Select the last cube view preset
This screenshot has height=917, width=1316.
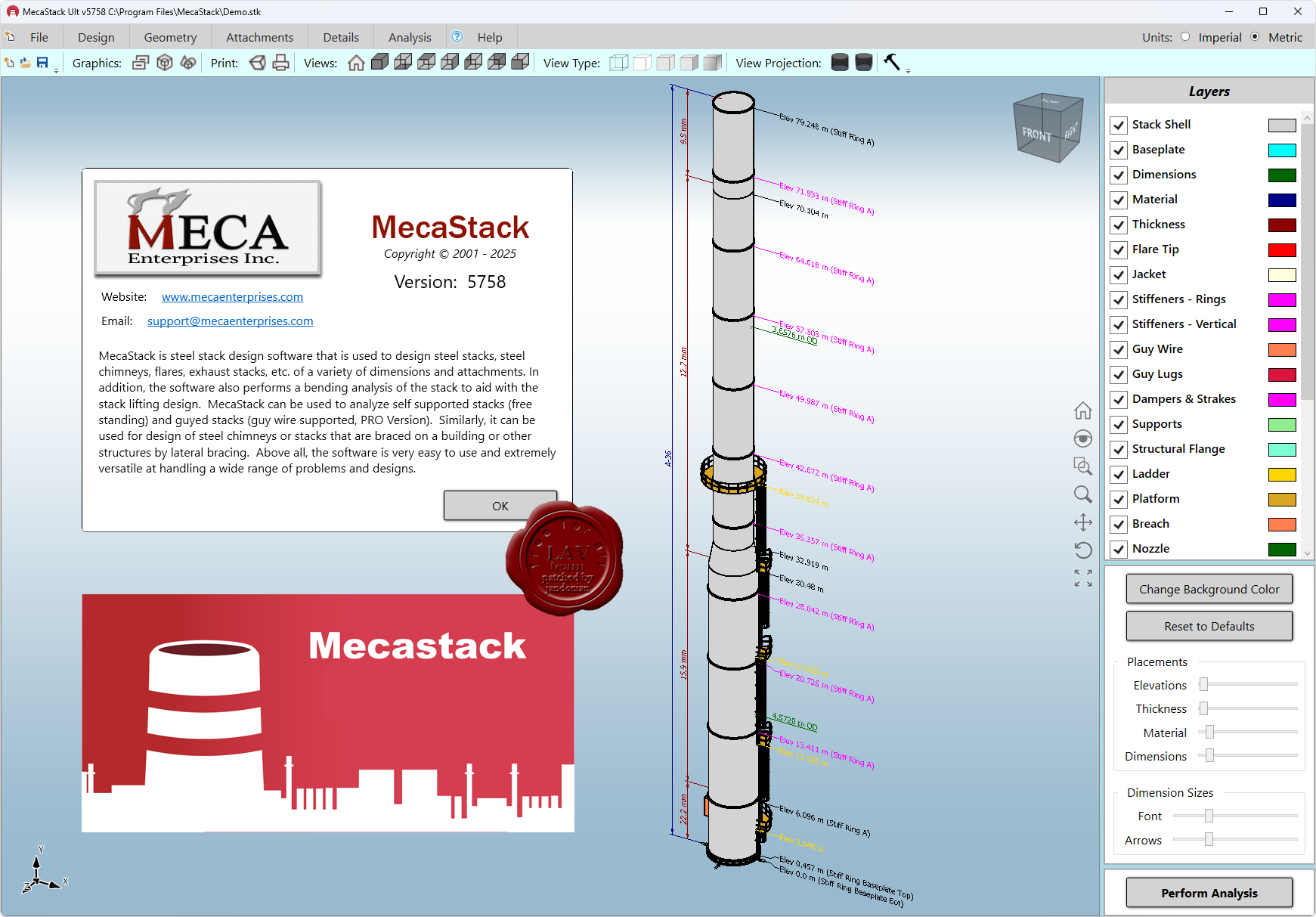[520, 62]
